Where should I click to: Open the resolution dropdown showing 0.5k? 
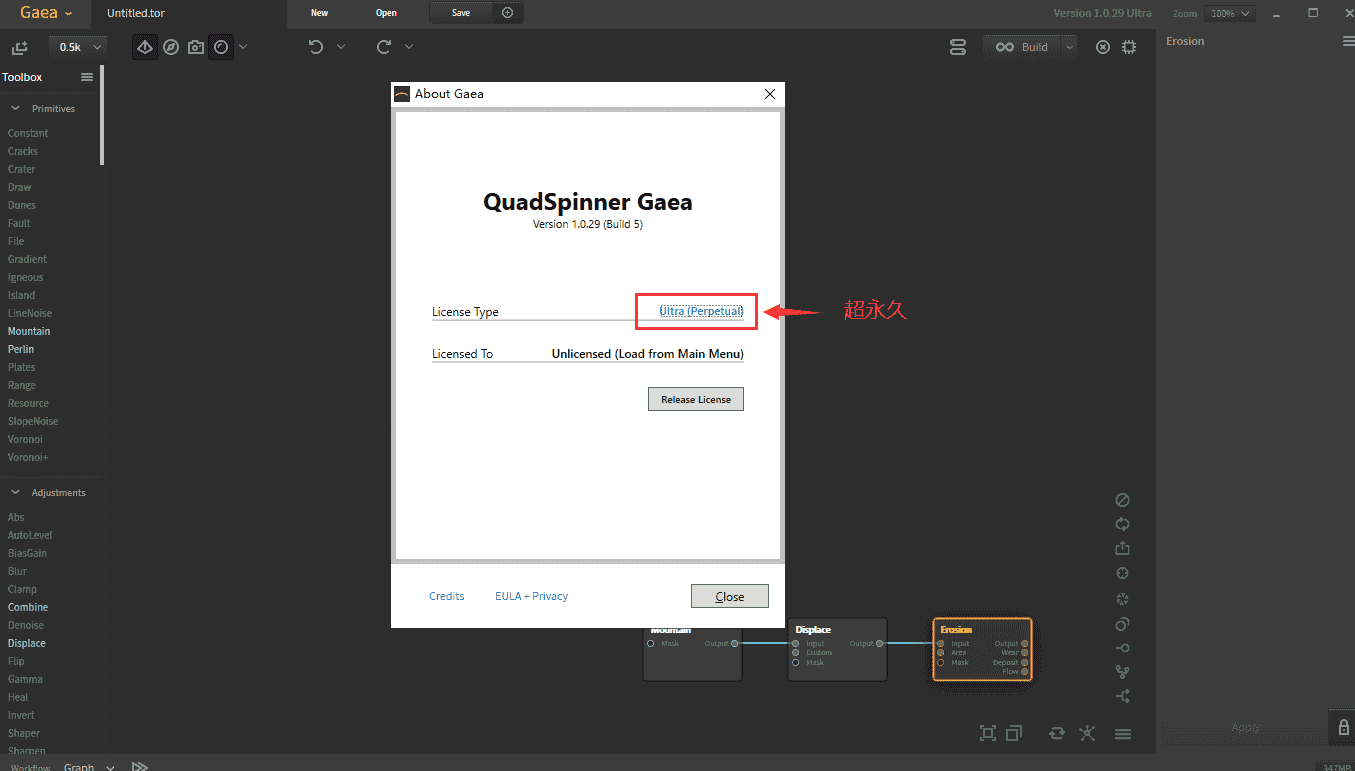[x=77, y=46]
